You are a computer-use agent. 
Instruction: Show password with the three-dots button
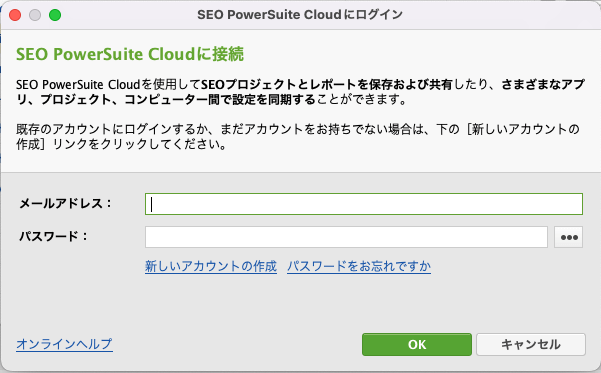pos(568,237)
